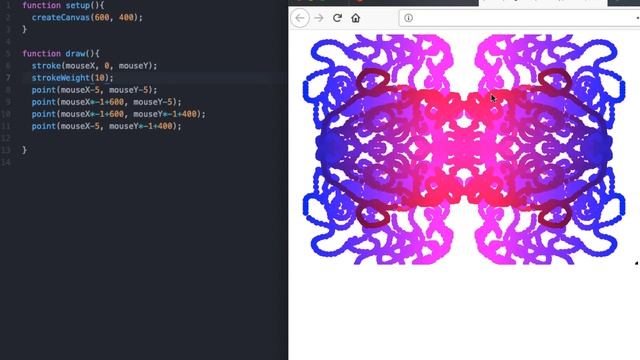Open the browser home page icon
This screenshot has height=360, width=640.
coord(356,18)
